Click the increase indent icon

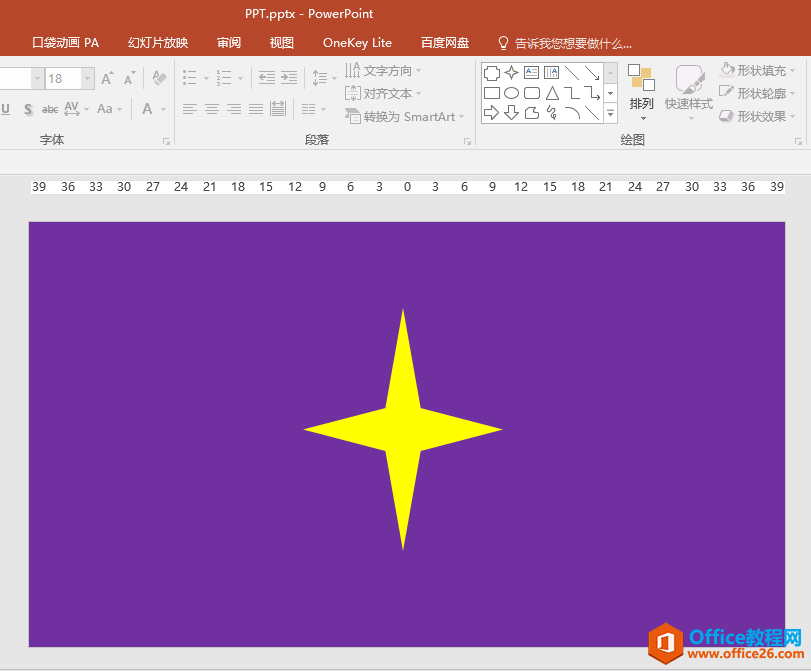pos(289,78)
